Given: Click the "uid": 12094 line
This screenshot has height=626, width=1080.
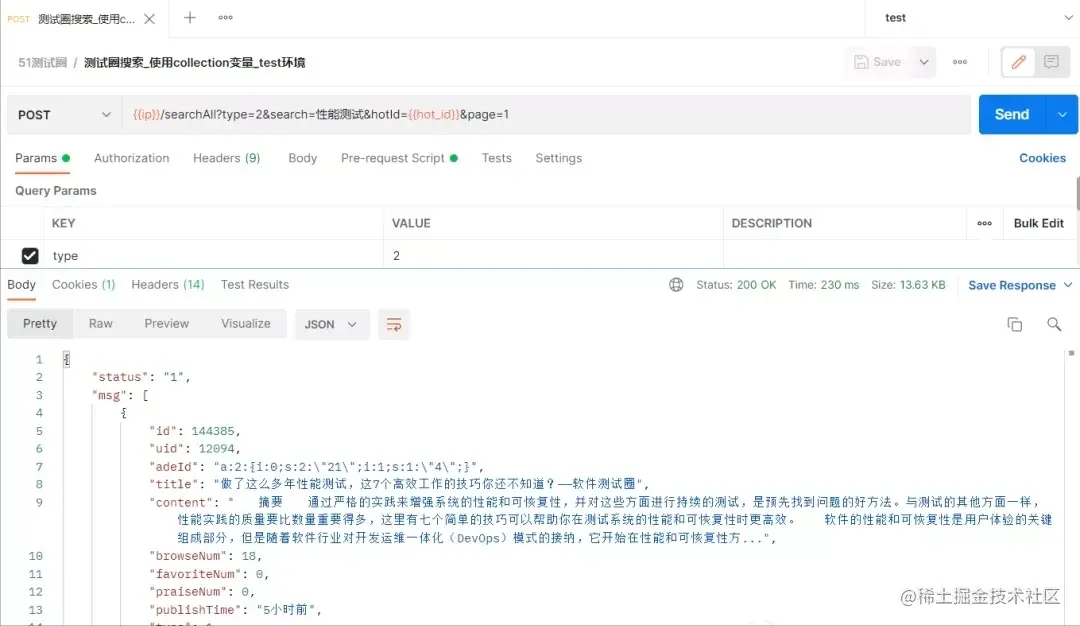Looking at the screenshot, I should click(195, 449).
